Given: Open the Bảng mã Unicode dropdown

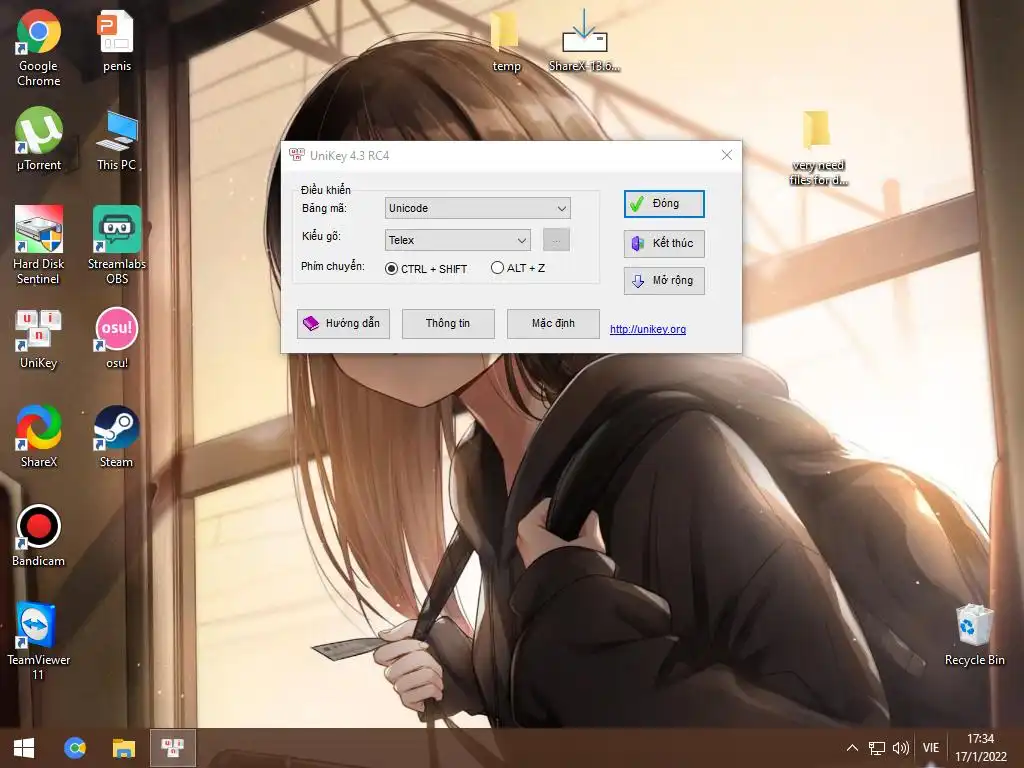Looking at the screenshot, I should coord(477,208).
